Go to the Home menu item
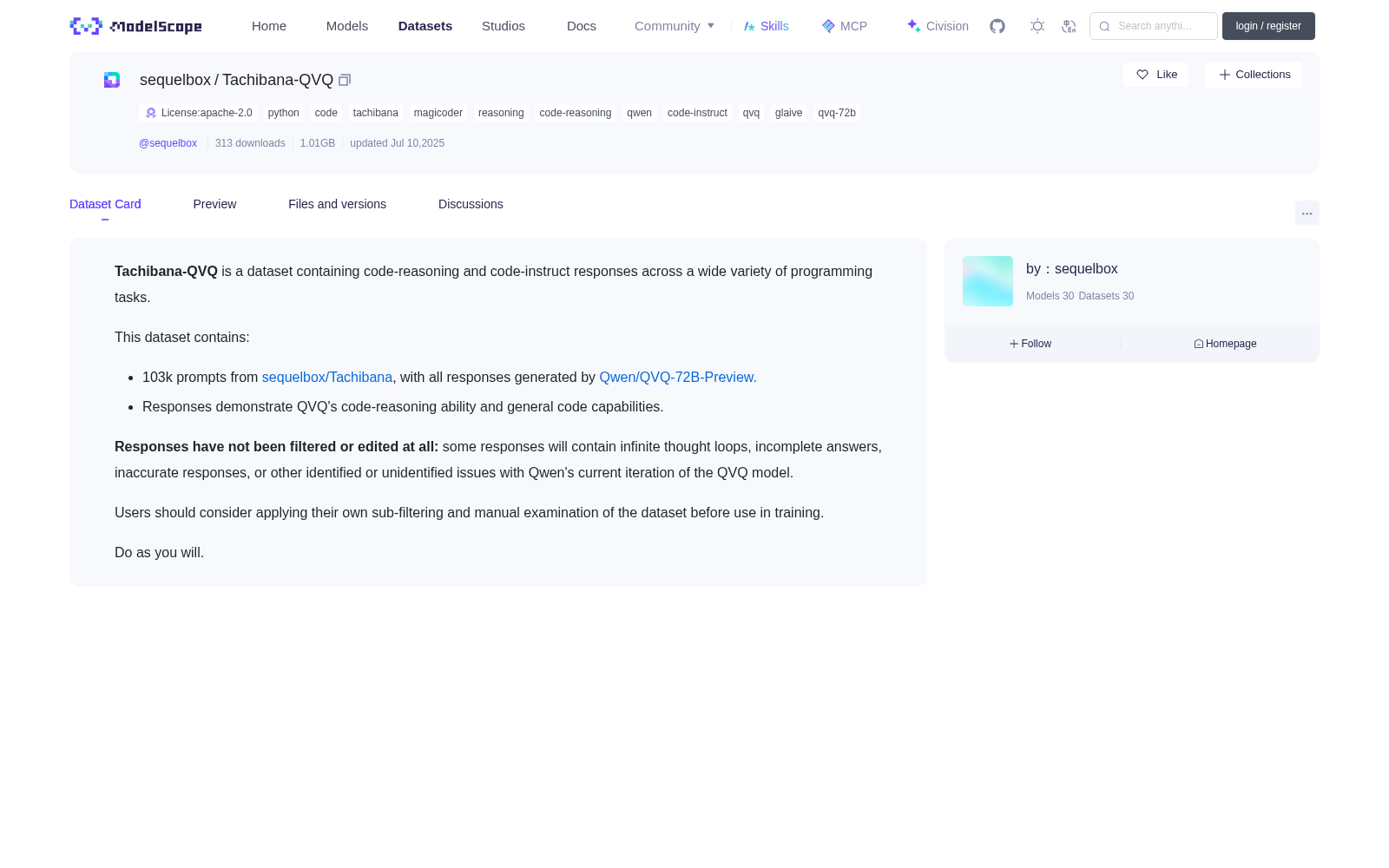The height and width of the screenshot is (868, 1389). (x=269, y=26)
